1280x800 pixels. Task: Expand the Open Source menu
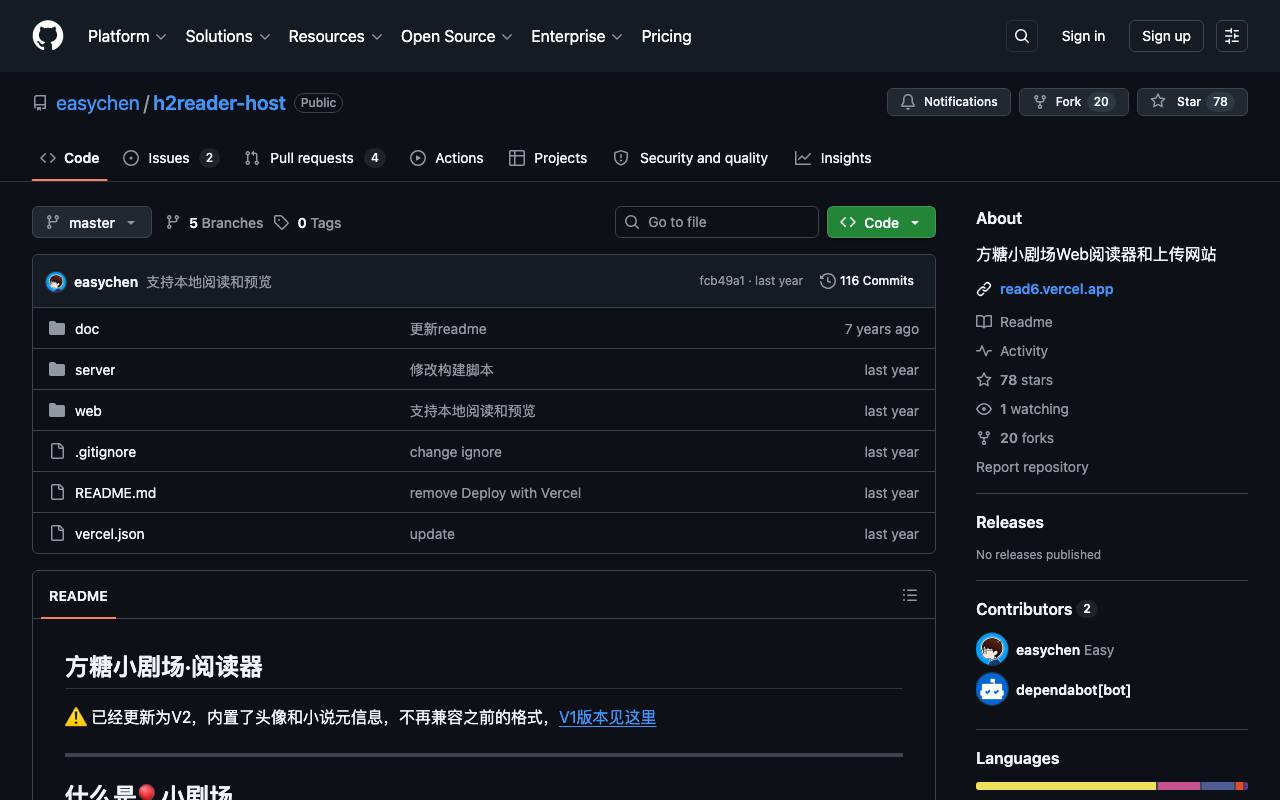[457, 36]
